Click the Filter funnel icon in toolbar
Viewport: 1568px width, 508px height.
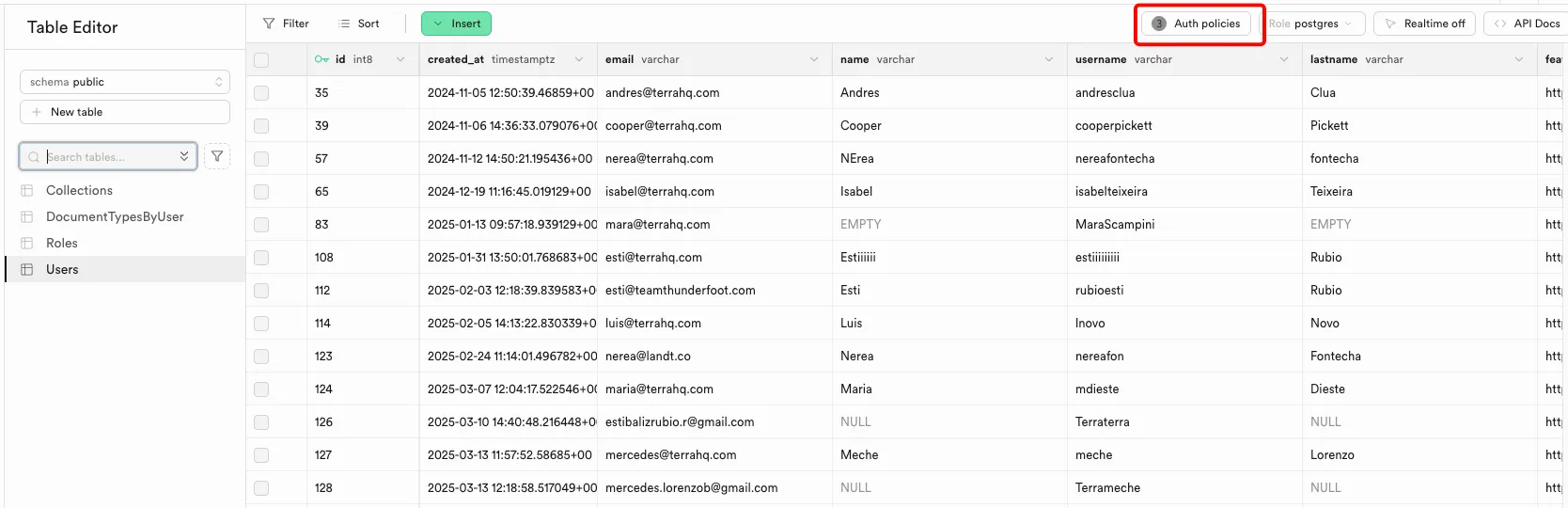click(x=269, y=24)
